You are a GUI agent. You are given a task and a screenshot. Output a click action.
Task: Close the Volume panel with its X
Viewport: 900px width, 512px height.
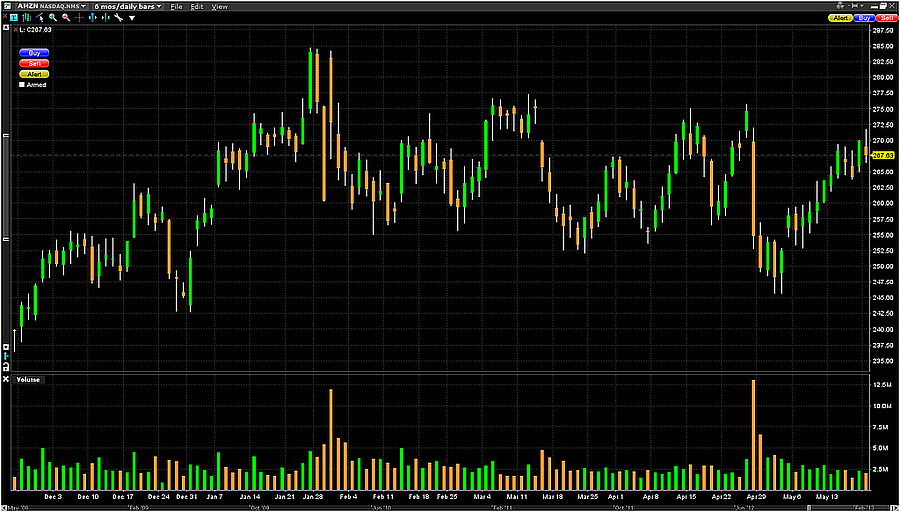pos(7,380)
